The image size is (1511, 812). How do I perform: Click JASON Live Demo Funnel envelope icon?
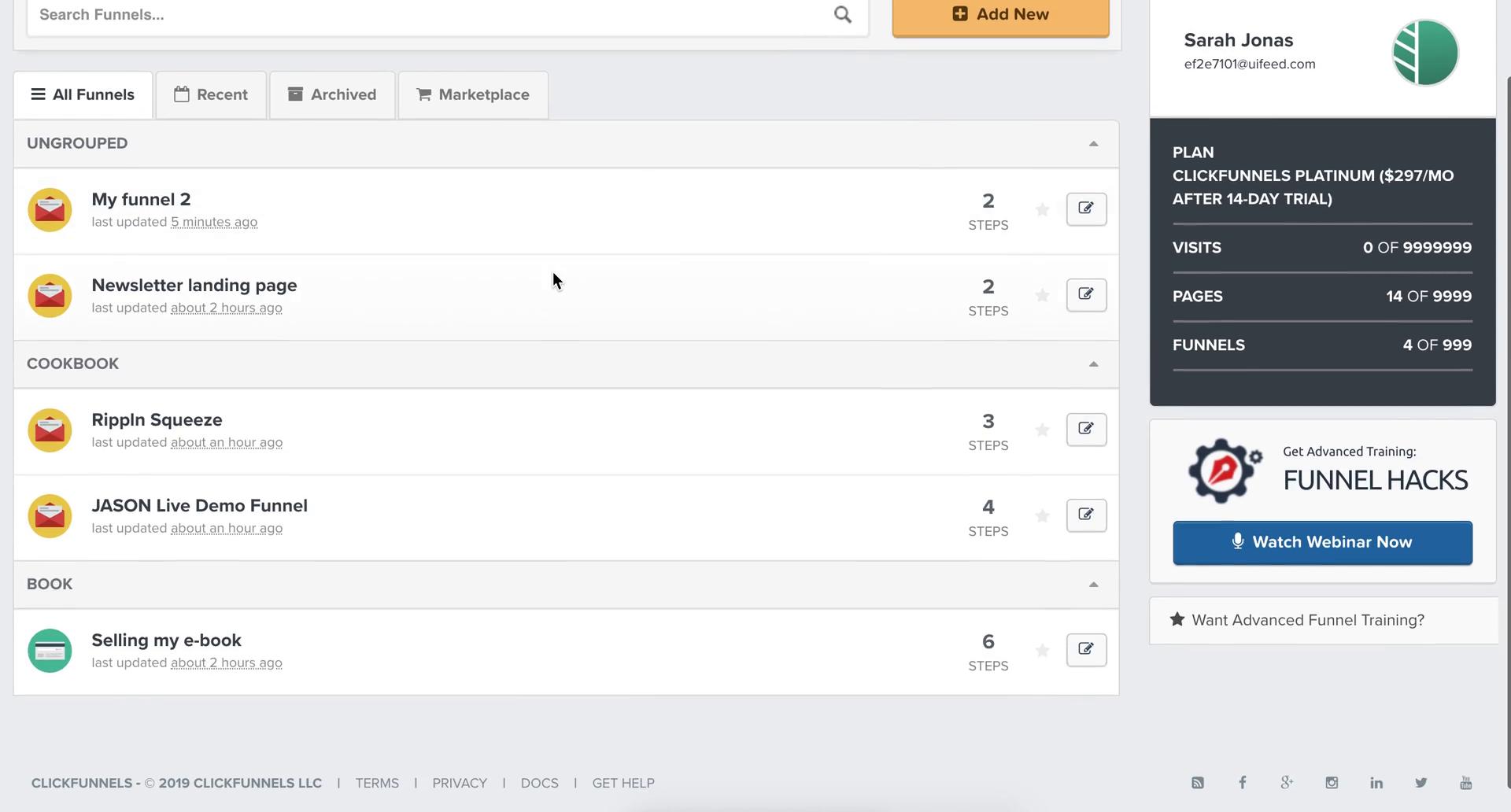(50, 515)
